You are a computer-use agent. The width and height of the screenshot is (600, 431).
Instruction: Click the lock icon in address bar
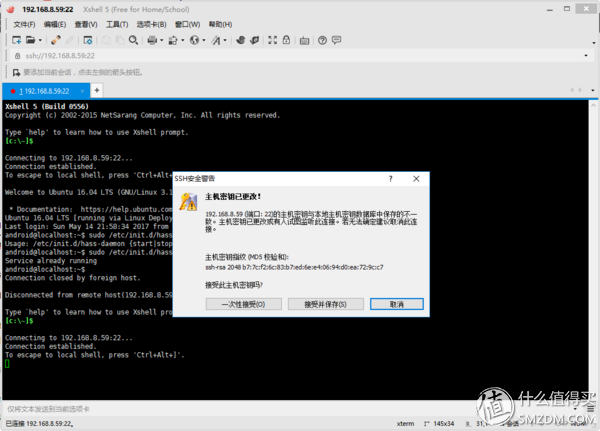(x=18, y=56)
